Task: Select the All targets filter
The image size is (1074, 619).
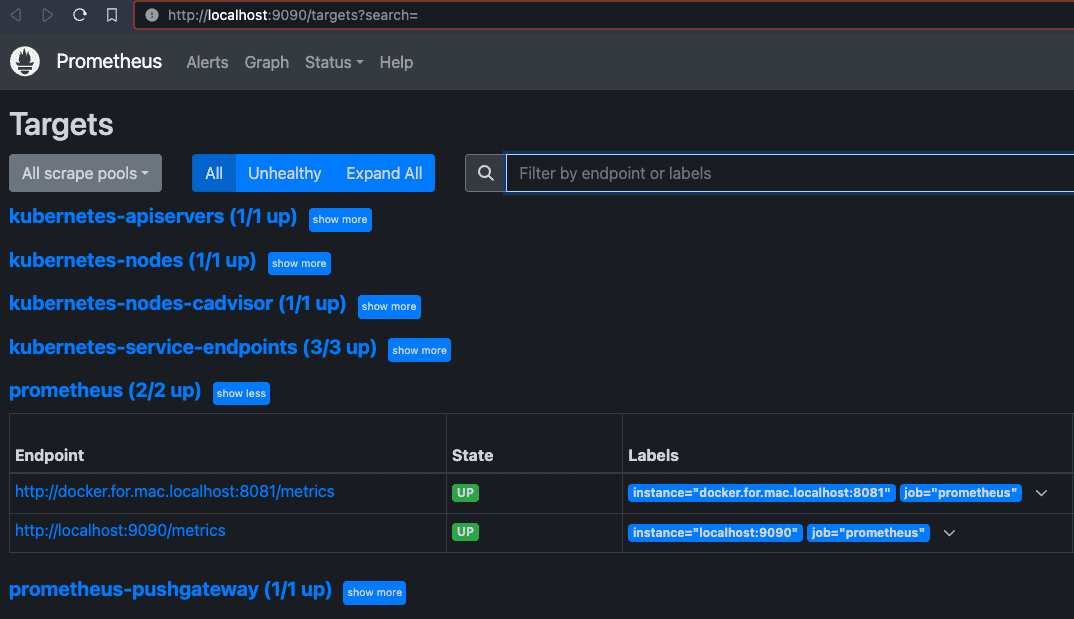Action: [214, 173]
